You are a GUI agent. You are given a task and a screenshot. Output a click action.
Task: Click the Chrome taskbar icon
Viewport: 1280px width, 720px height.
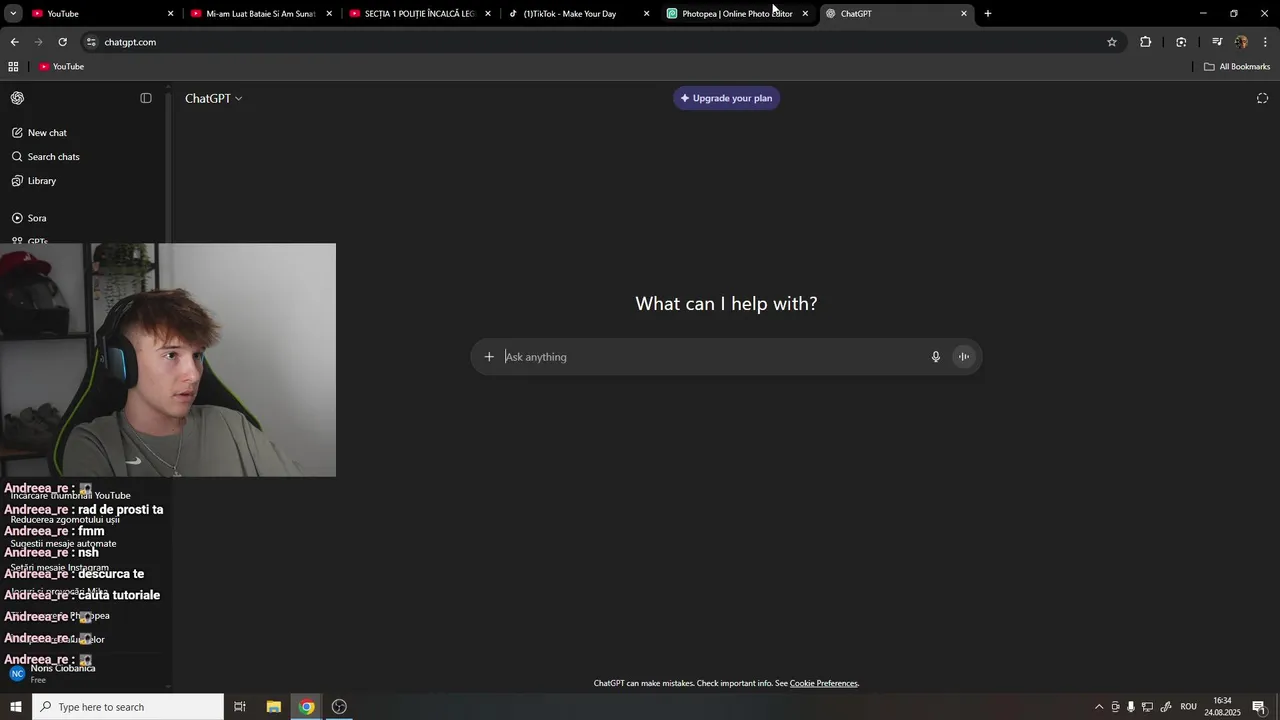point(307,707)
